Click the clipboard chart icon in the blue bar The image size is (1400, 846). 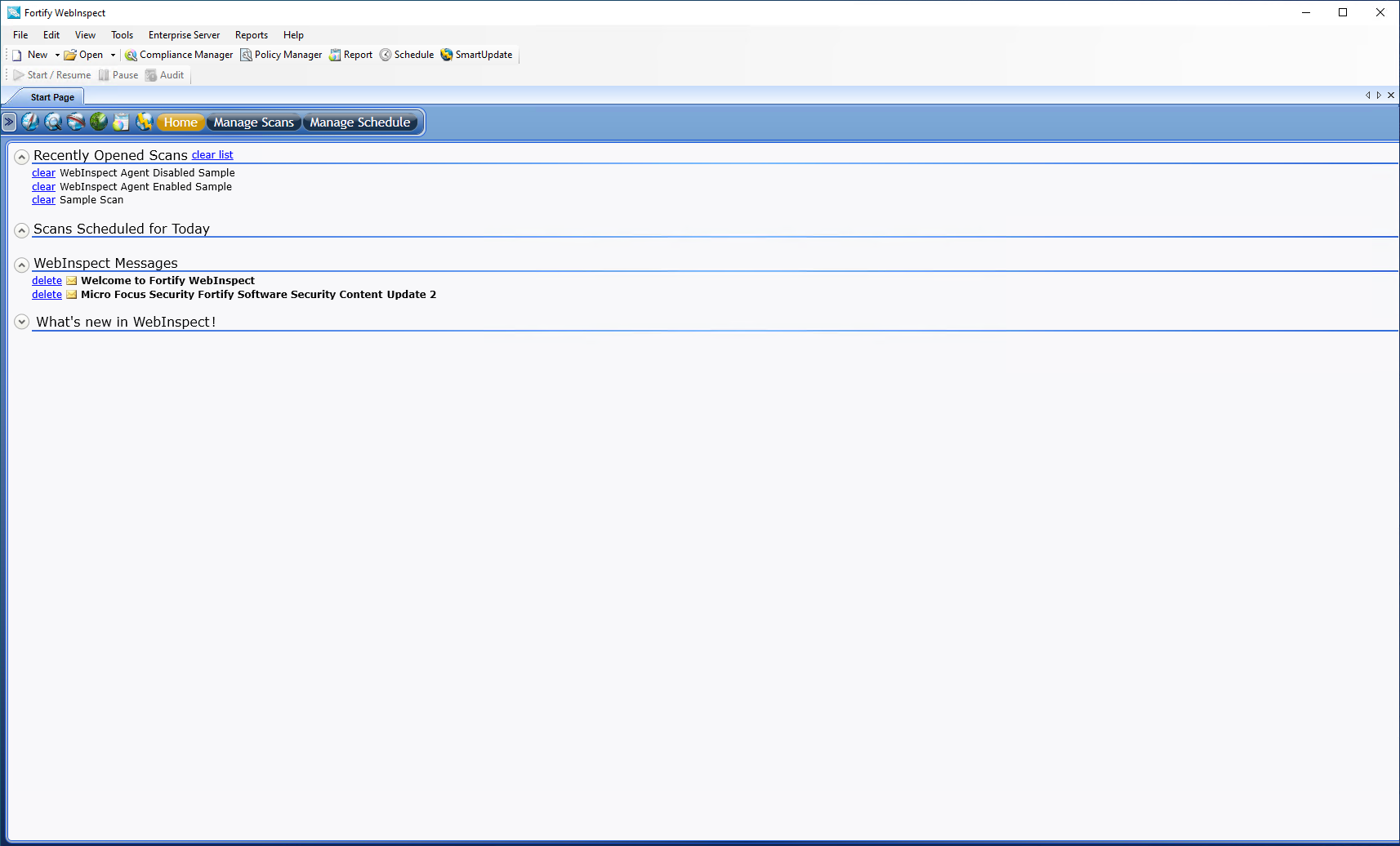(x=121, y=122)
